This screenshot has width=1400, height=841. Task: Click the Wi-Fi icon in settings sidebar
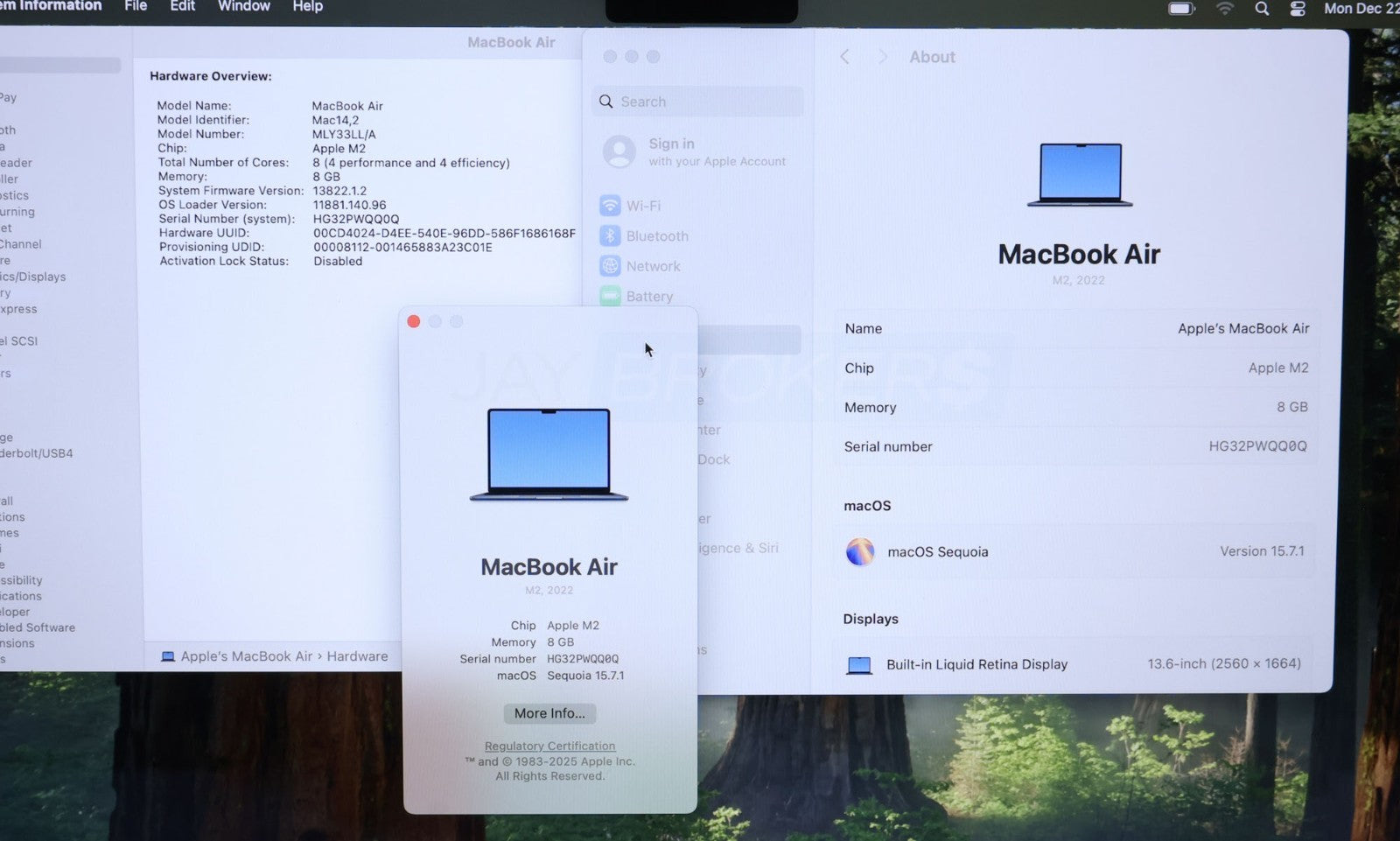coord(610,206)
